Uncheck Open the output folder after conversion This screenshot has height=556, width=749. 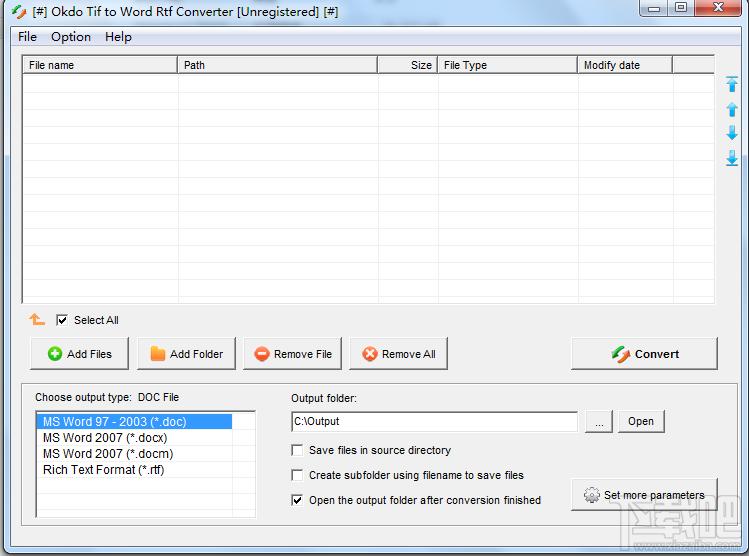tap(297, 500)
